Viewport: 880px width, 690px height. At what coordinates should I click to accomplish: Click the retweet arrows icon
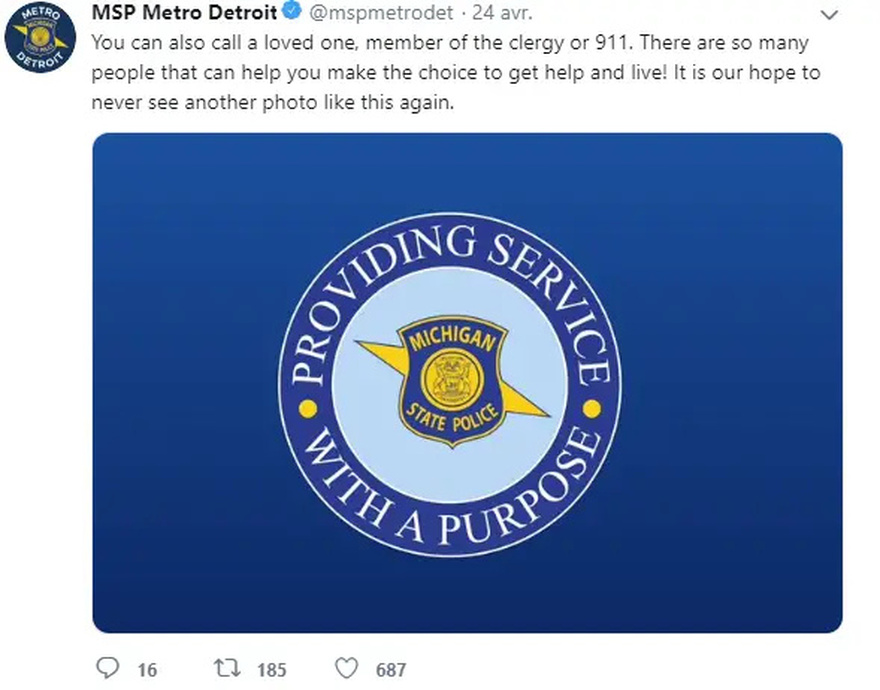click(x=227, y=668)
